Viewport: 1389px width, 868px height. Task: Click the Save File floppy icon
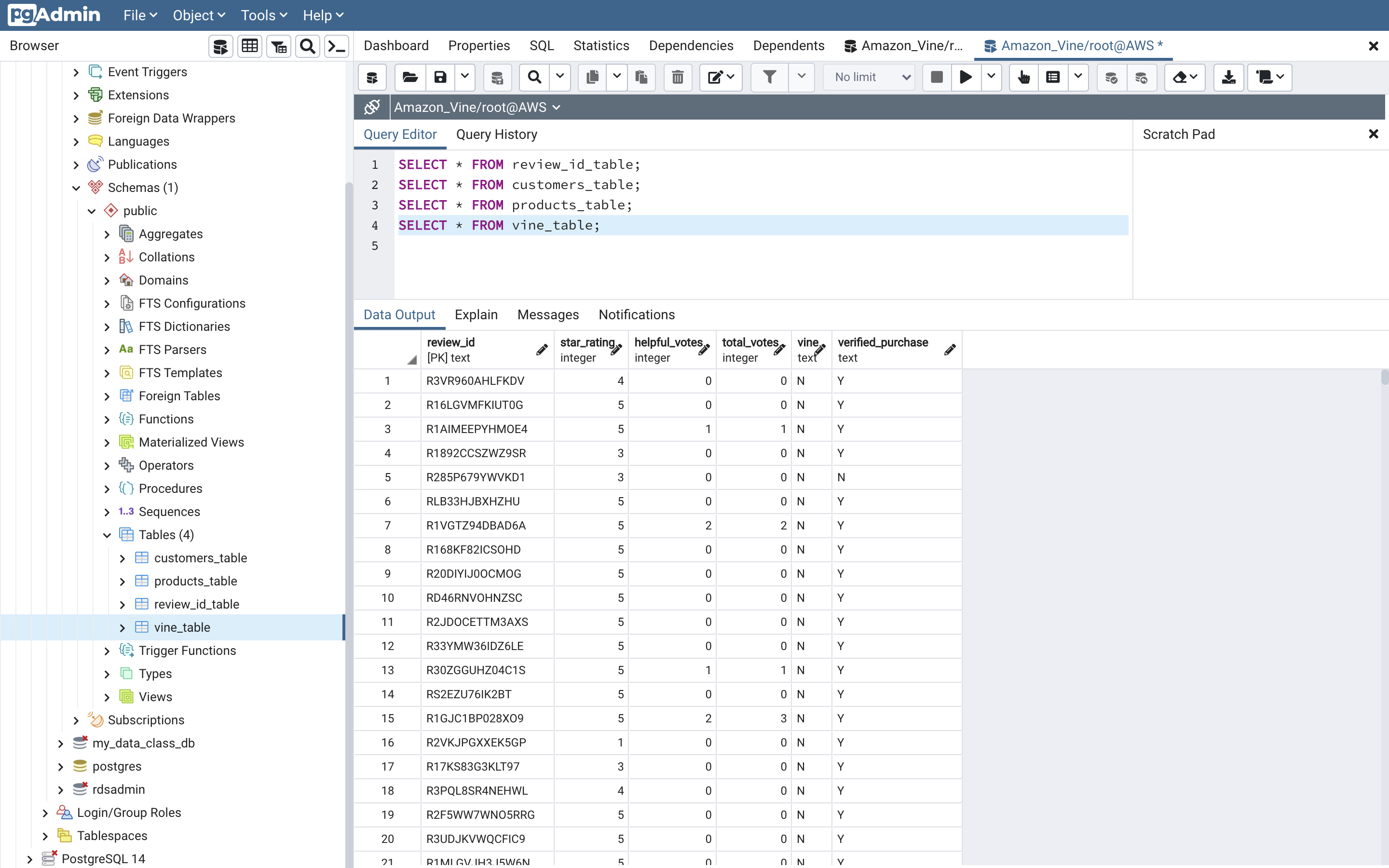[440, 77]
